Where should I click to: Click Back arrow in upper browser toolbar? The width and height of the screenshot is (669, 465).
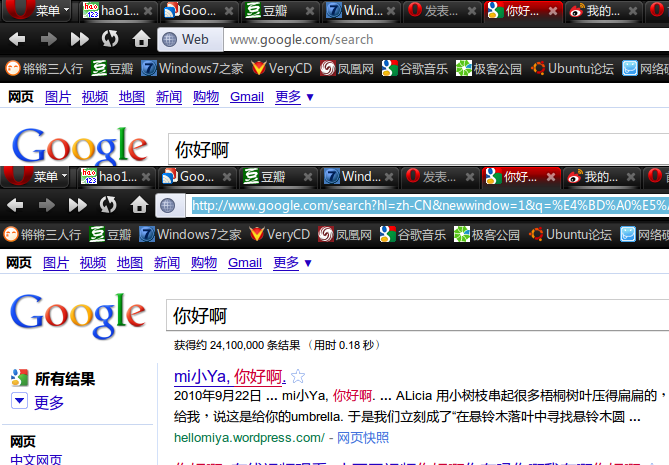click(17, 39)
